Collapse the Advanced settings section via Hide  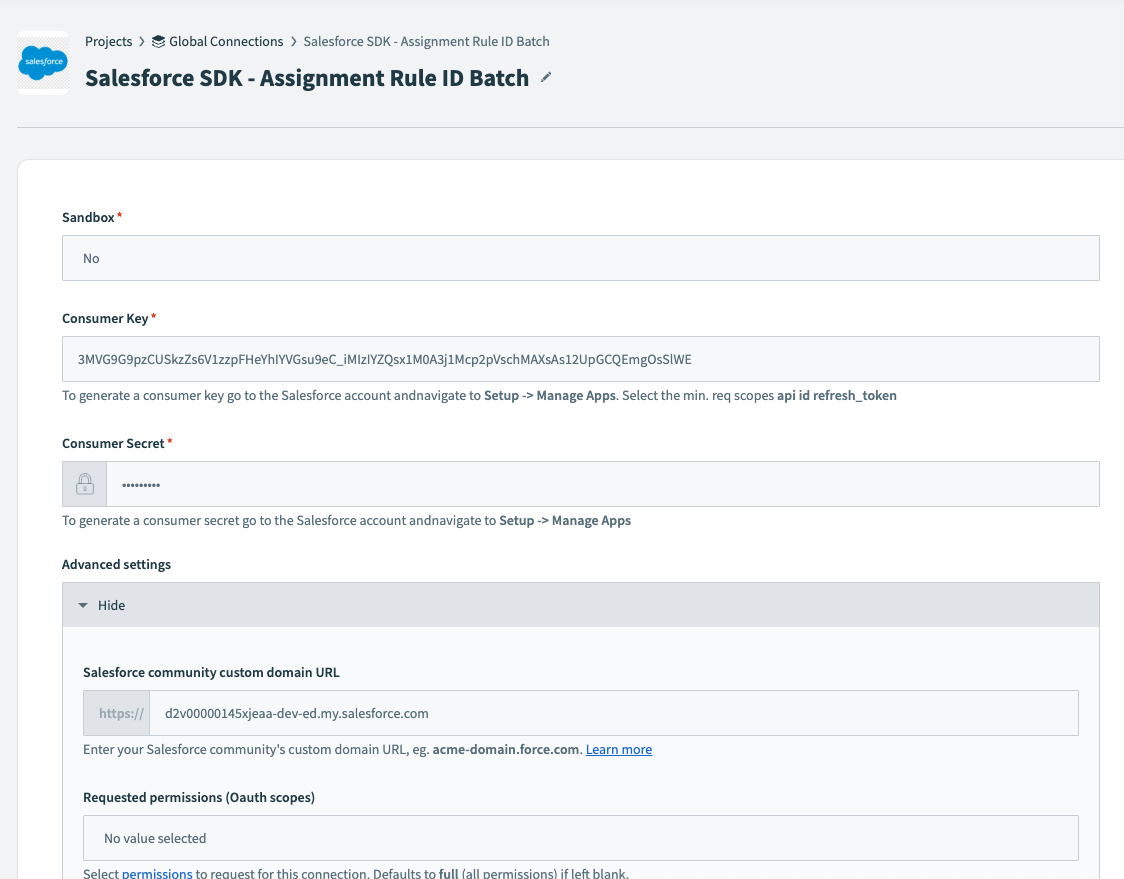[111, 605]
